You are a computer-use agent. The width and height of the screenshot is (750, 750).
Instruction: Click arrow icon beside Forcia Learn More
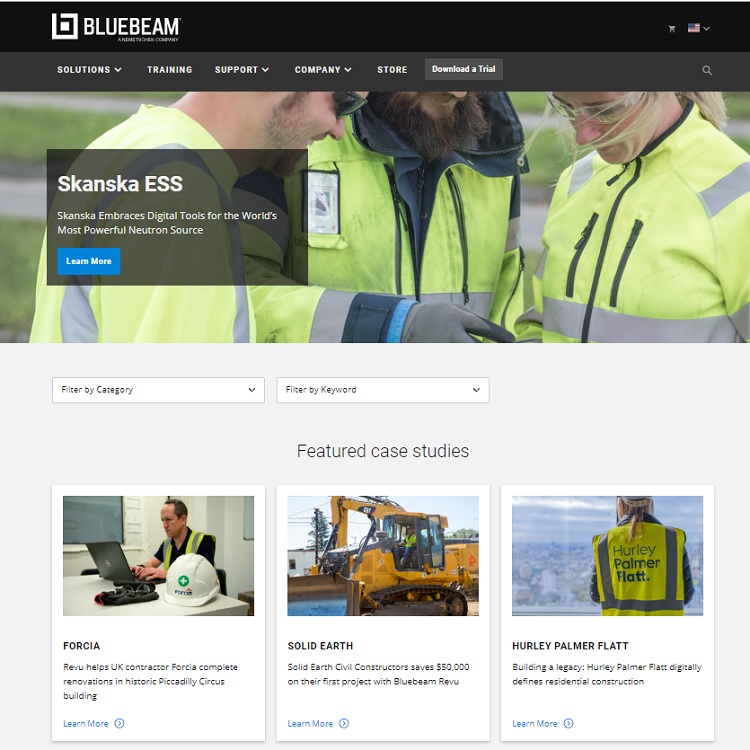click(120, 723)
